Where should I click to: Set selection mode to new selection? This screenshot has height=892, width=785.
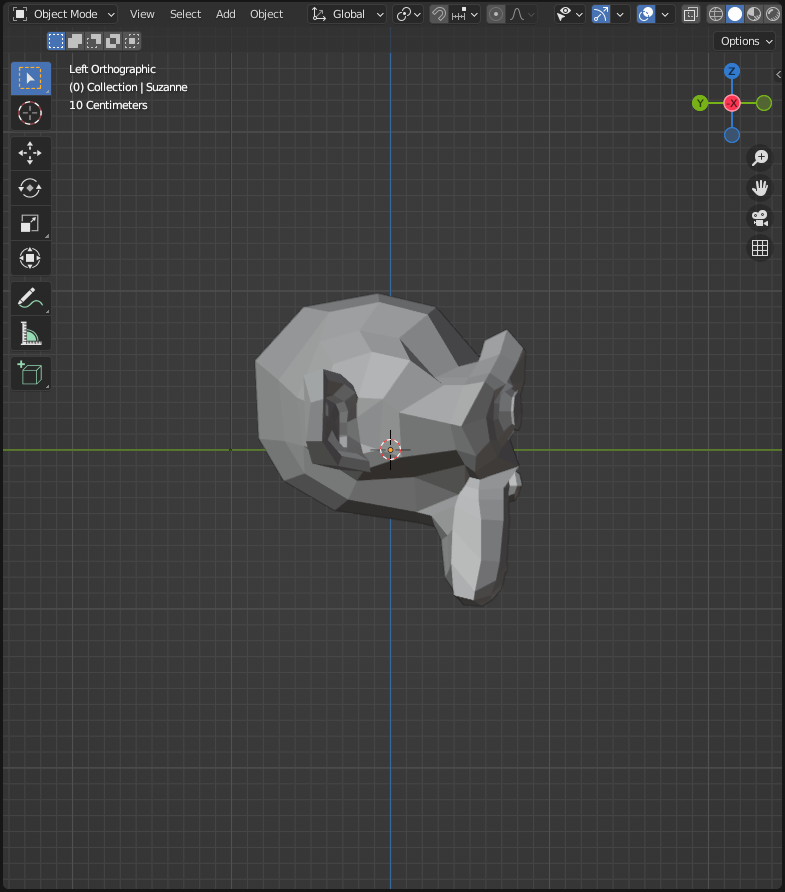tap(56, 41)
